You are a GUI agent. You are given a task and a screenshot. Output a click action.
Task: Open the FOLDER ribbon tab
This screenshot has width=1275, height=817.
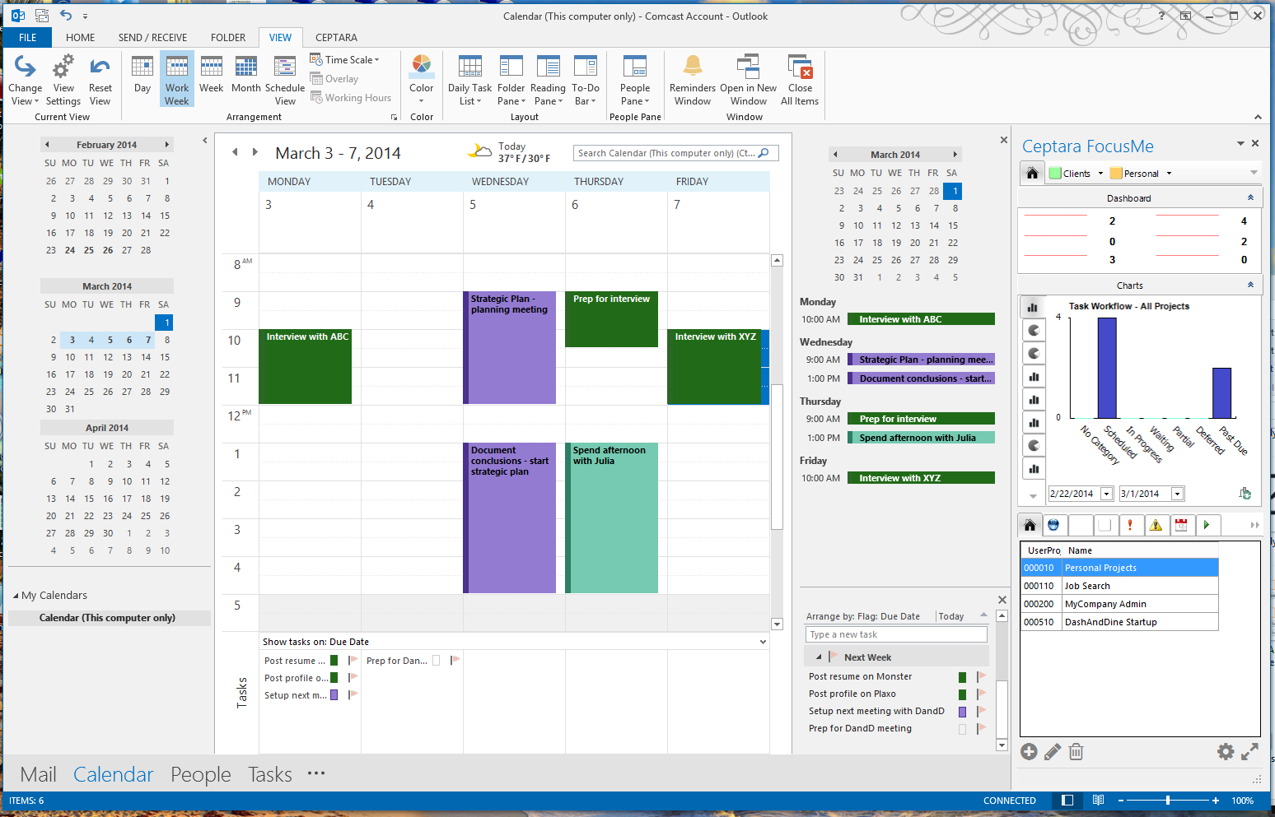point(228,38)
